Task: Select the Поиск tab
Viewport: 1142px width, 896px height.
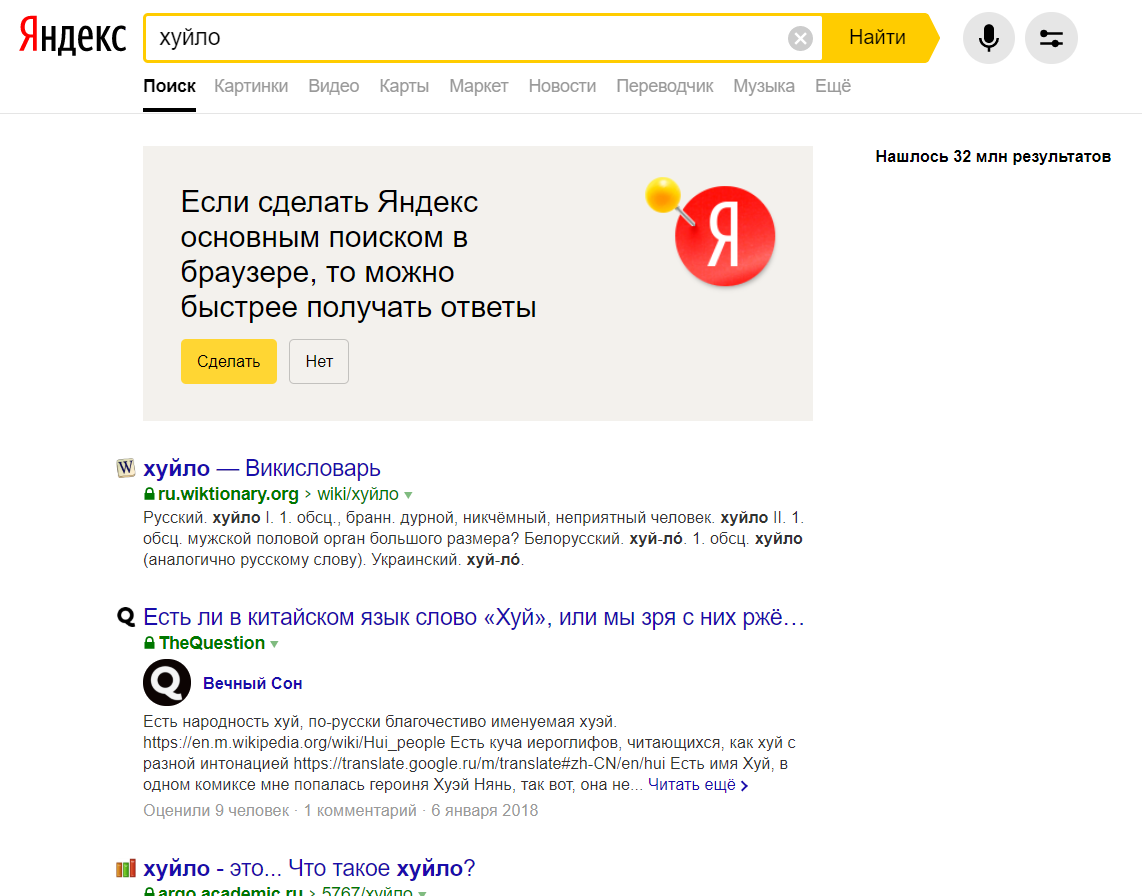Action: (x=169, y=86)
